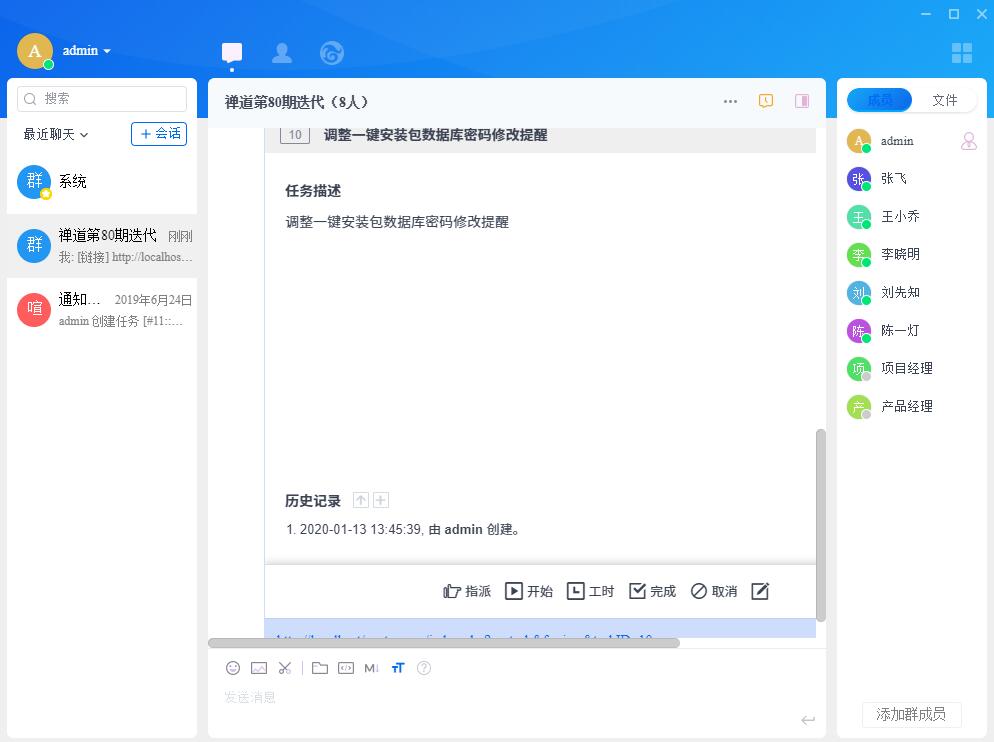Open the ZenTao extensions swirl icon
The image size is (994, 742).
click(x=332, y=53)
